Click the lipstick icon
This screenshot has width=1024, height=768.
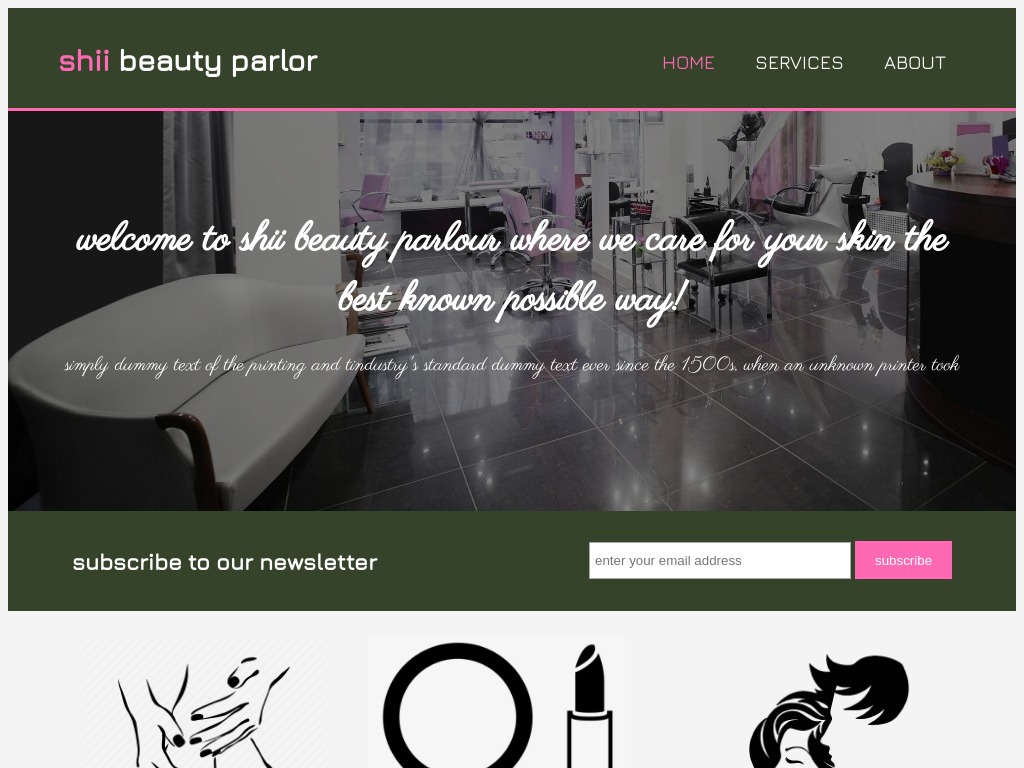click(x=590, y=707)
